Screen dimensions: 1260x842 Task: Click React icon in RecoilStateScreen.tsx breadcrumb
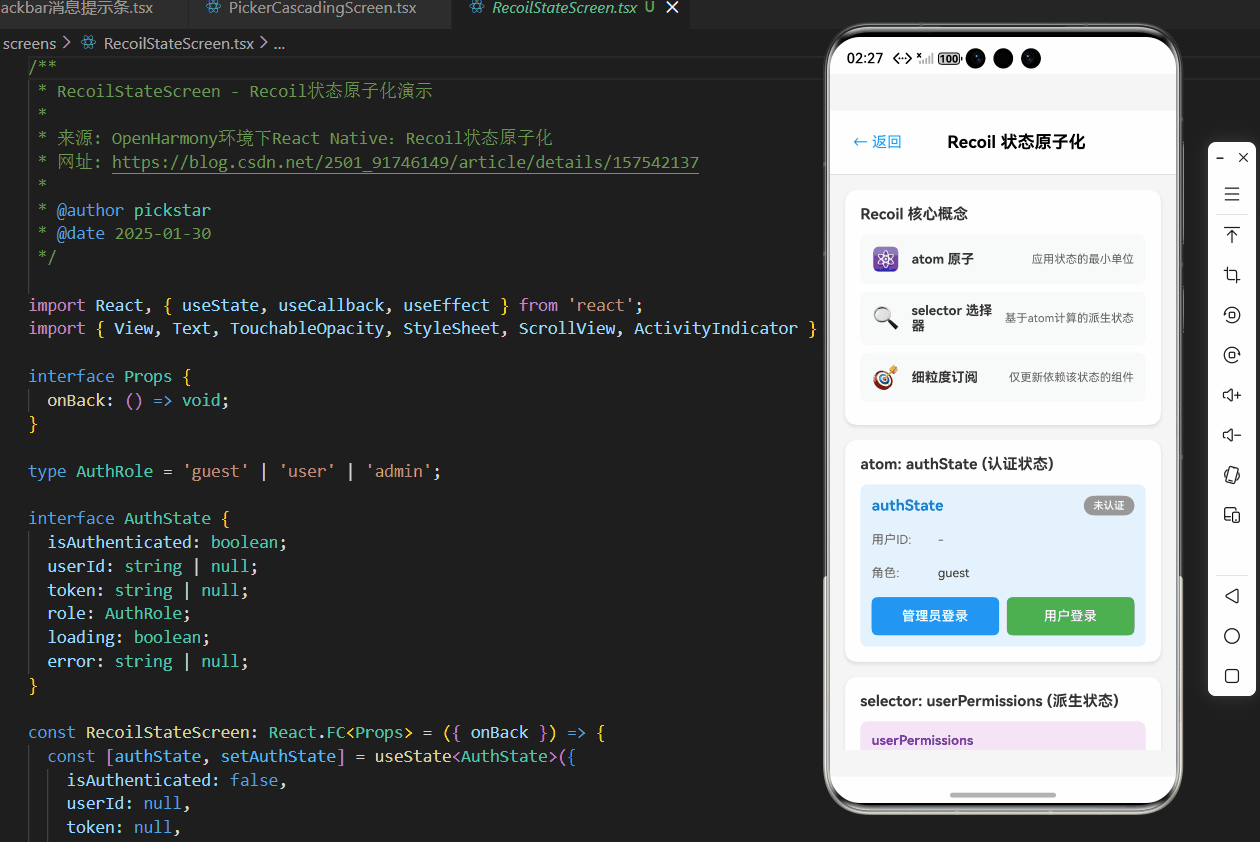coord(88,43)
